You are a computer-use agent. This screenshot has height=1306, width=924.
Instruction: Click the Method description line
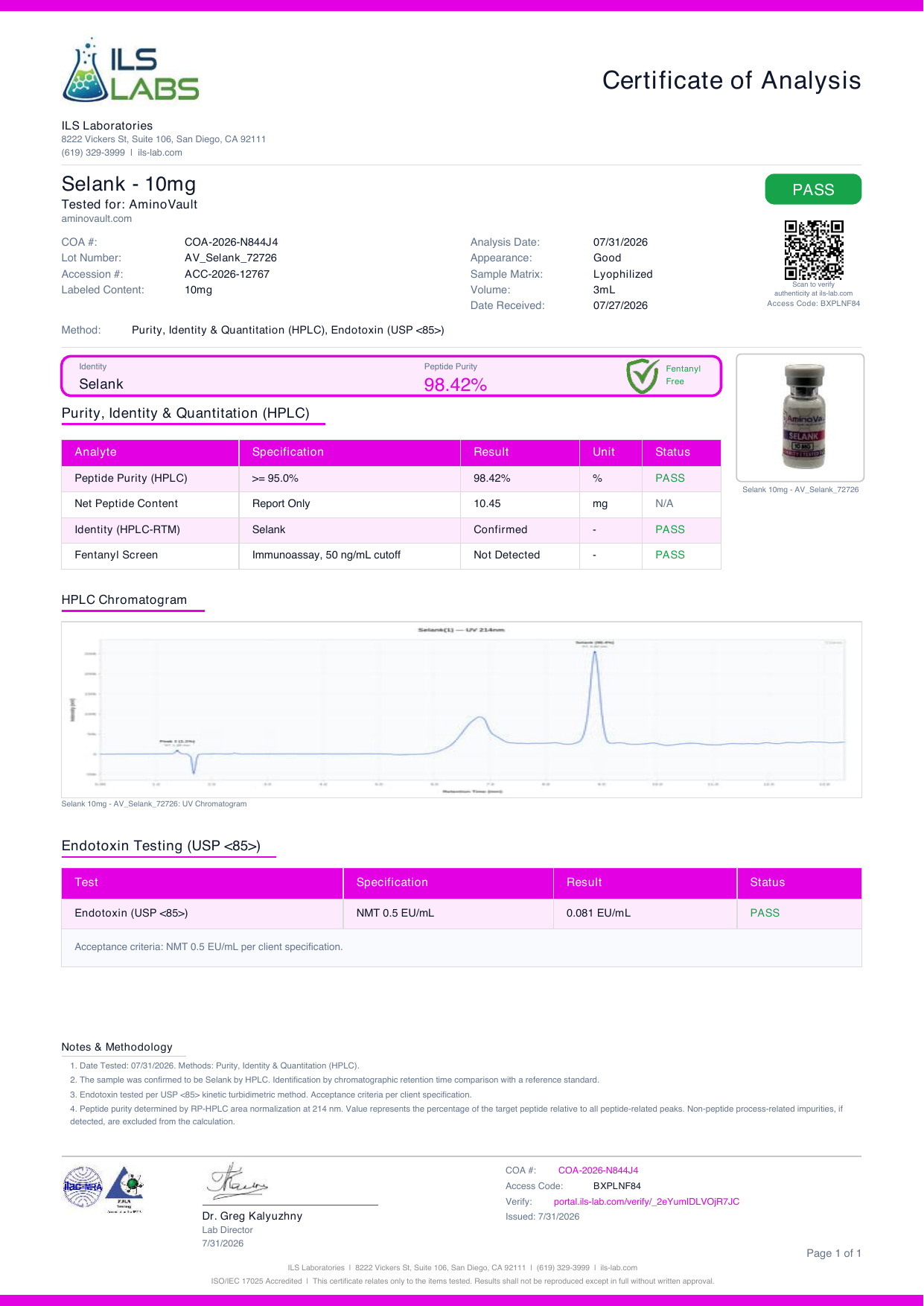click(288, 330)
